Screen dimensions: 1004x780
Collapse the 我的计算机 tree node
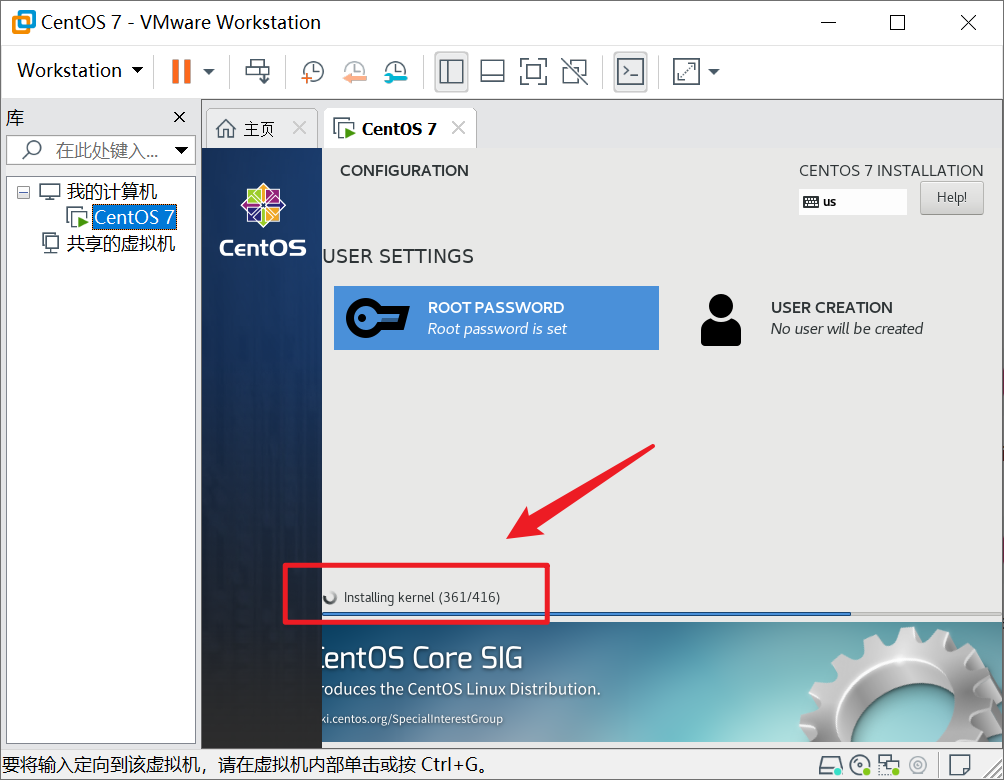click(x=23, y=192)
